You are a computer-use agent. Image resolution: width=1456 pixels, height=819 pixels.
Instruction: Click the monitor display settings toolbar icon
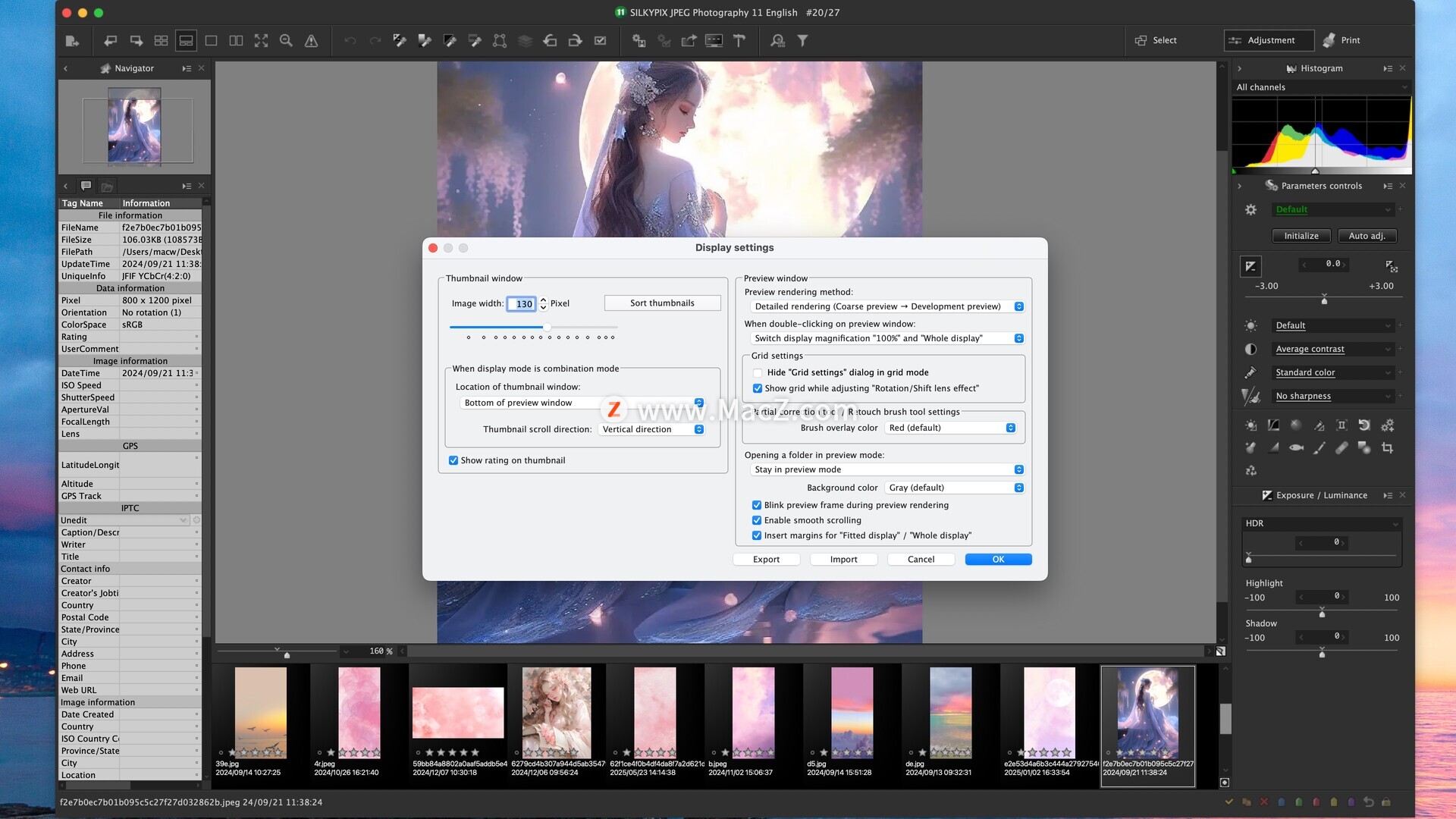[x=714, y=41]
